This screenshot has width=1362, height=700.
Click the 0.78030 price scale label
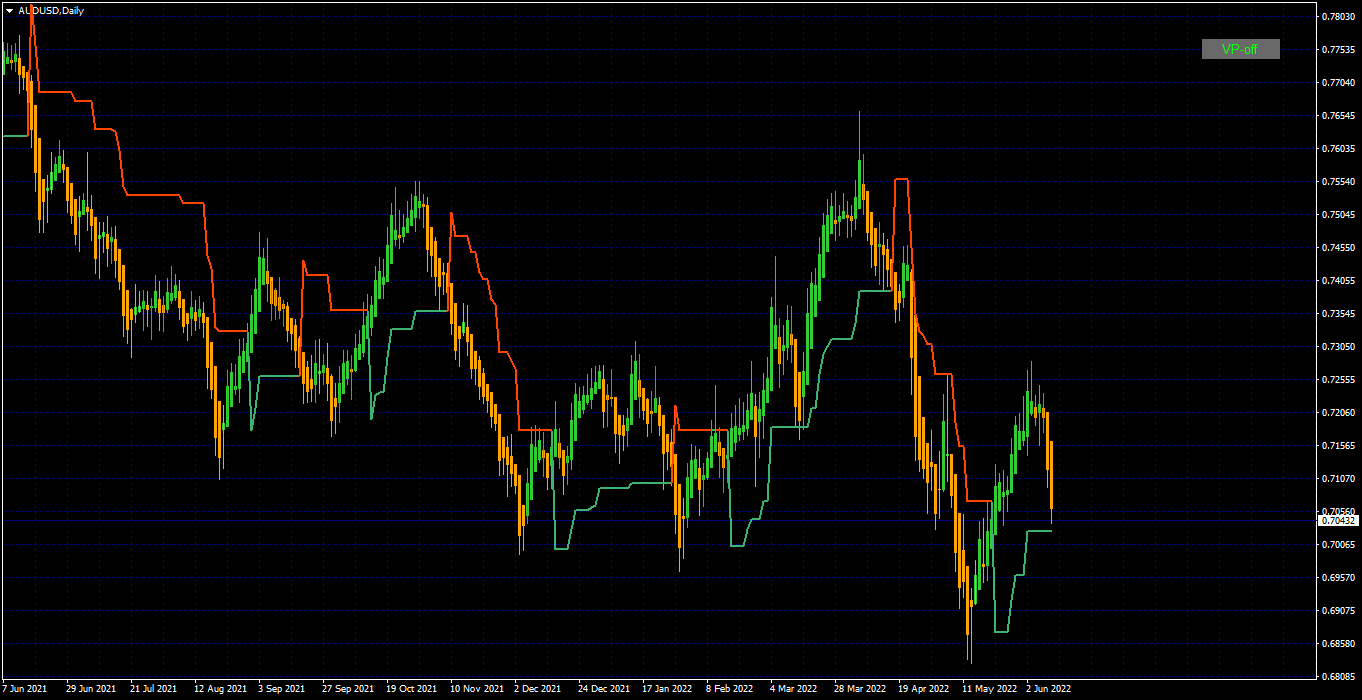[1337, 17]
